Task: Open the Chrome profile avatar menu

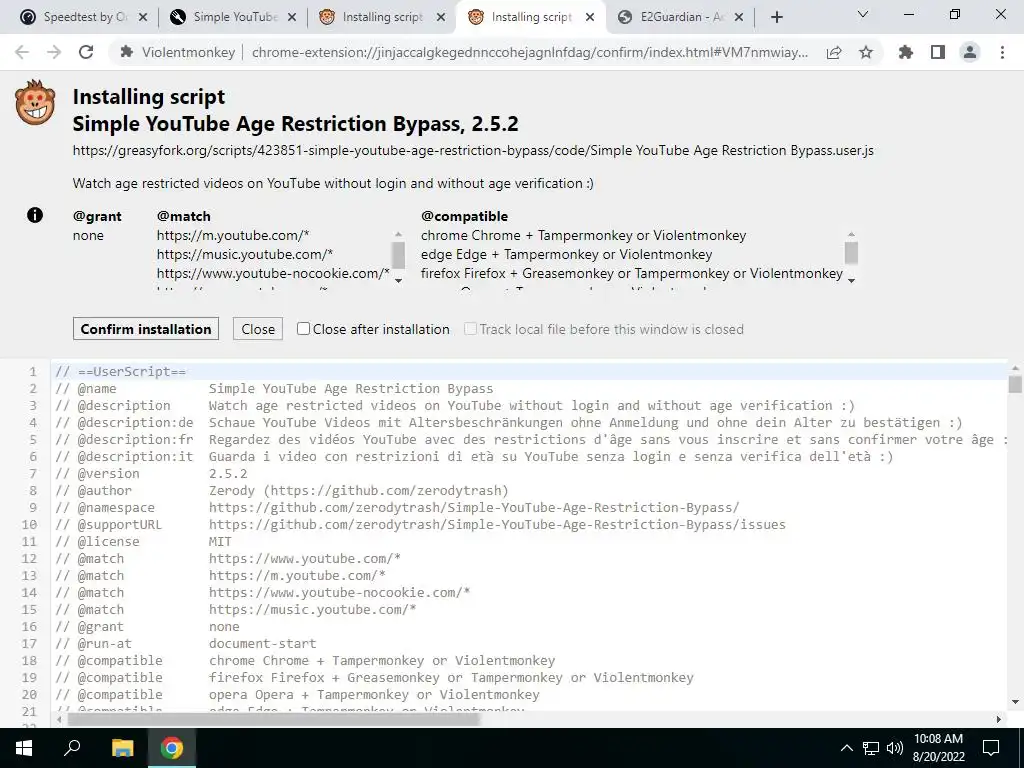Action: pyautogui.click(x=970, y=52)
